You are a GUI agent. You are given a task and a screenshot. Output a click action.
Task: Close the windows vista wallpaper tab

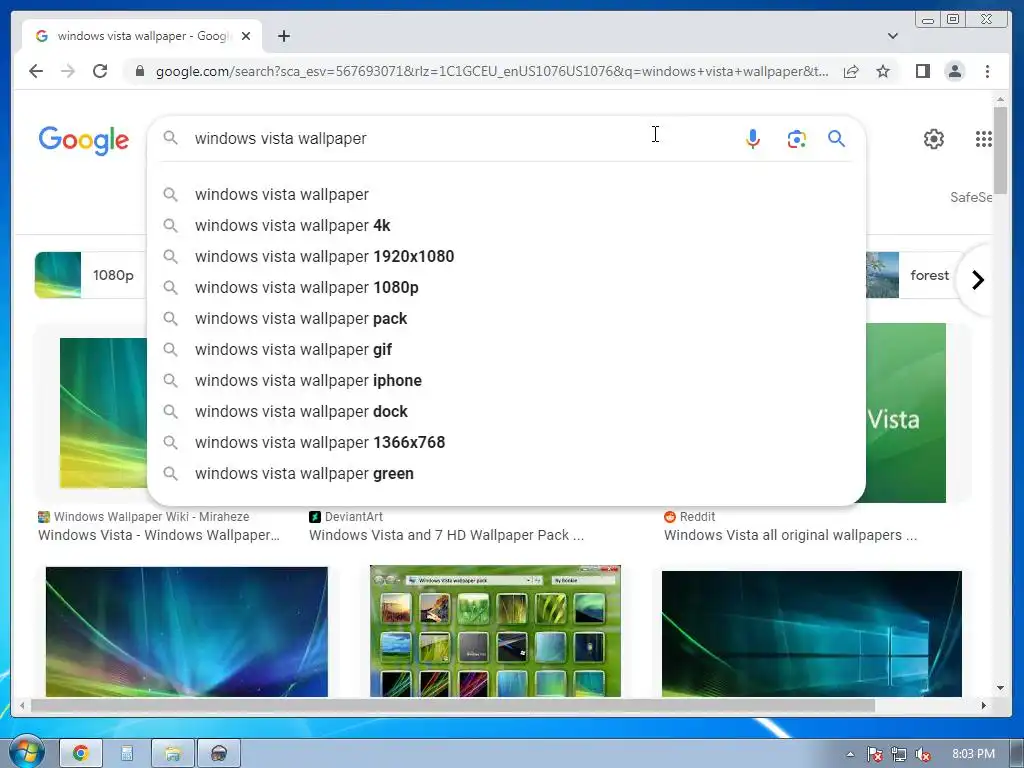[246, 36]
